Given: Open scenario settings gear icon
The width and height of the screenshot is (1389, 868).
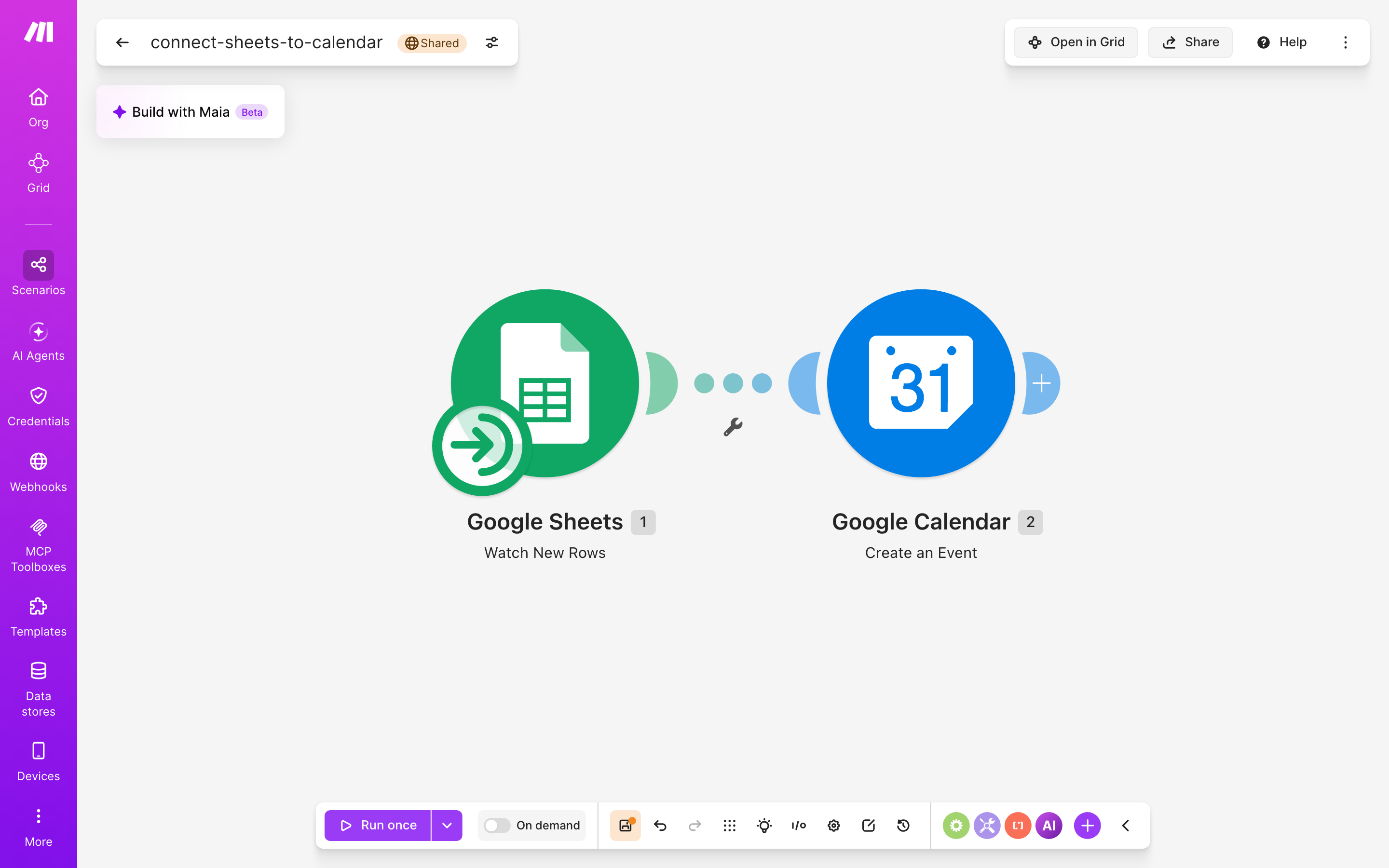Looking at the screenshot, I should click(x=834, y=826).
